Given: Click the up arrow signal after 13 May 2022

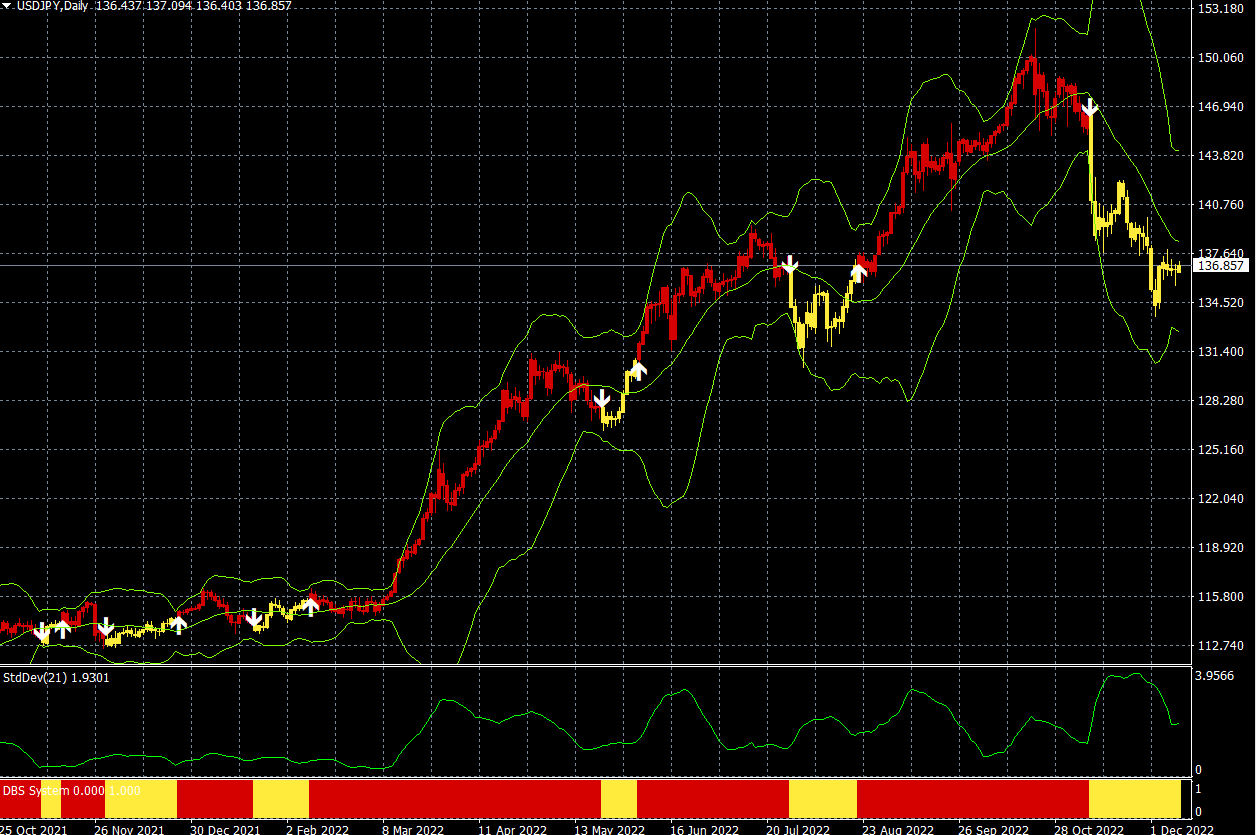Looking at the screenshot, I should (638, 369).
